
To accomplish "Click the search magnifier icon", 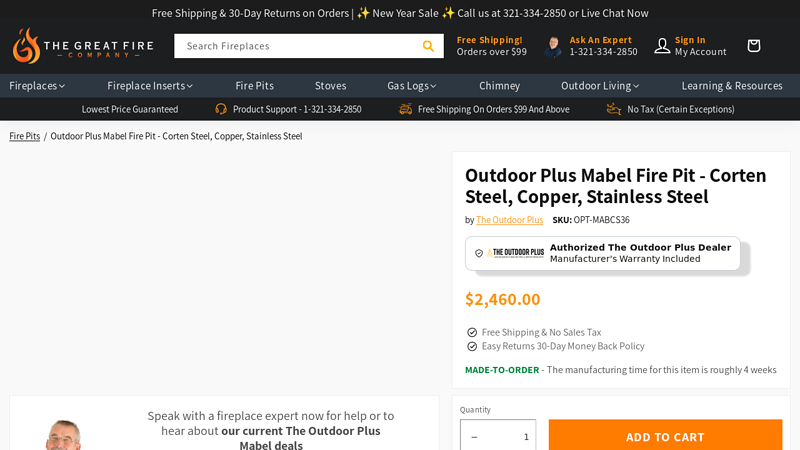I will 428,46.
